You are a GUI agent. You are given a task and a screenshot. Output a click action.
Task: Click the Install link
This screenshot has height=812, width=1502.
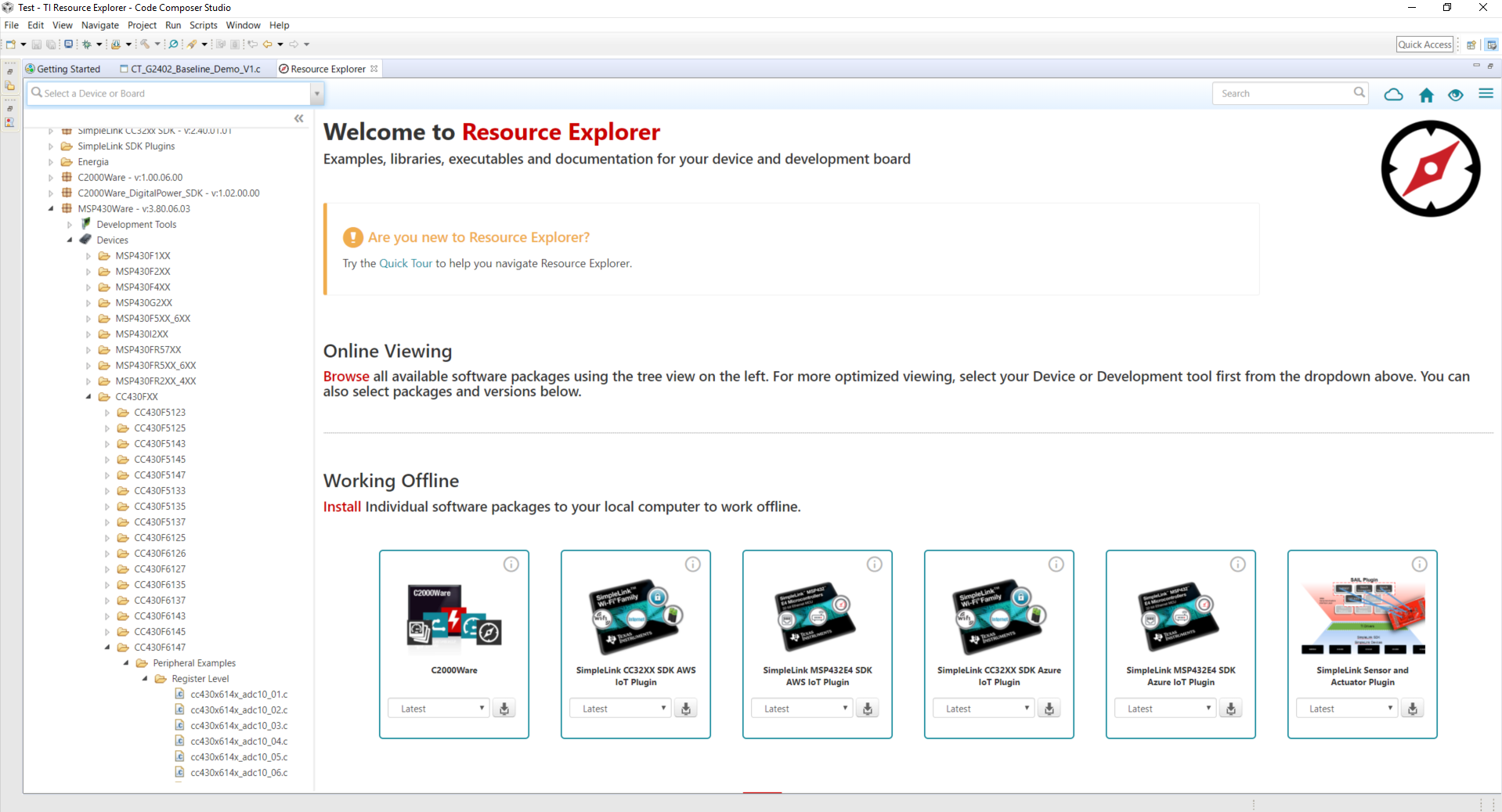point(342,507)
